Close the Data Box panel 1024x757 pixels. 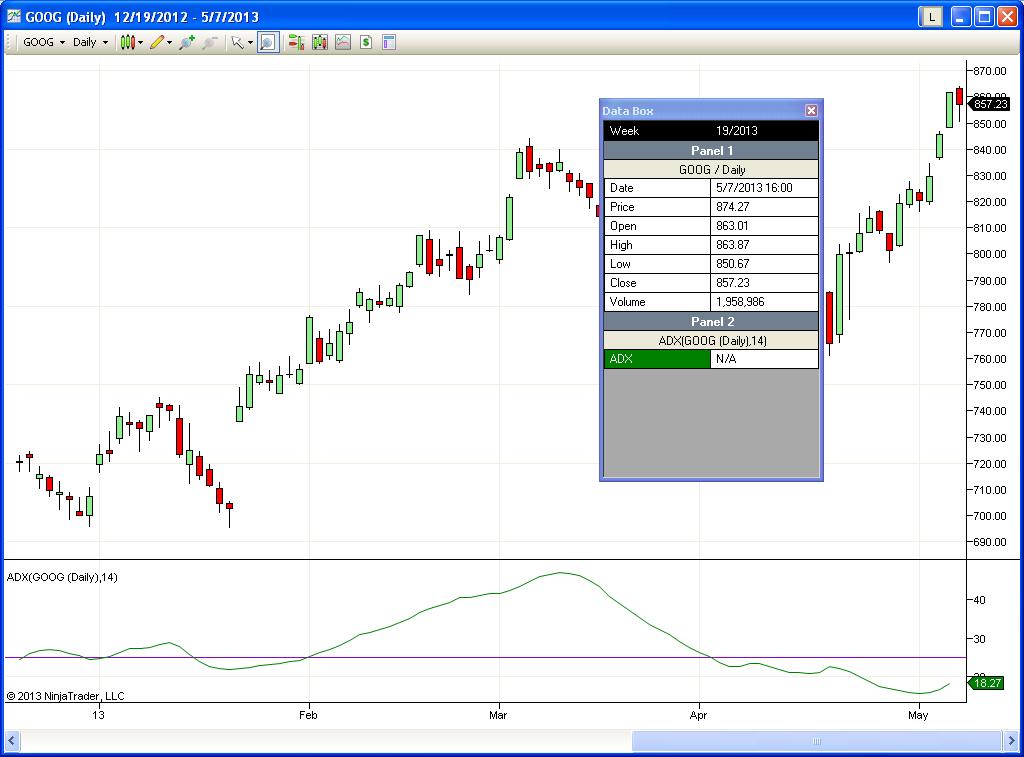(811, 110)
